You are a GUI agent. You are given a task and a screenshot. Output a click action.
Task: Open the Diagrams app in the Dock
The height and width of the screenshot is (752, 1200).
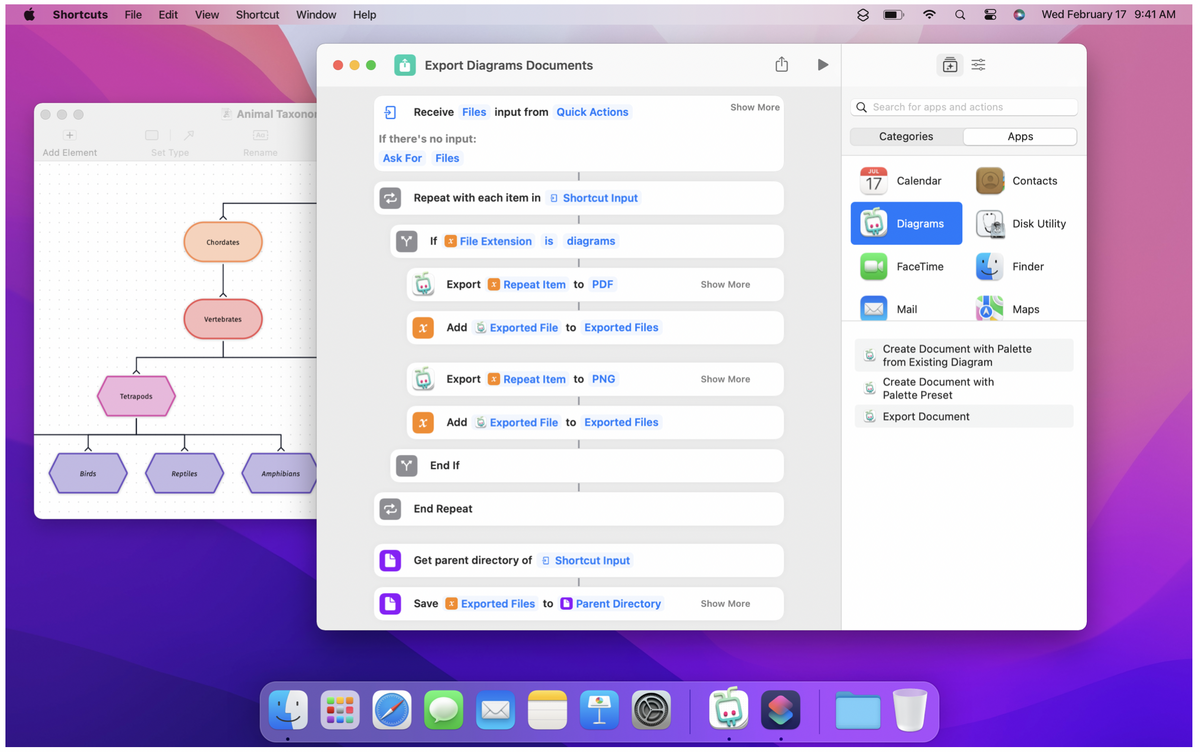click(729, 711)
